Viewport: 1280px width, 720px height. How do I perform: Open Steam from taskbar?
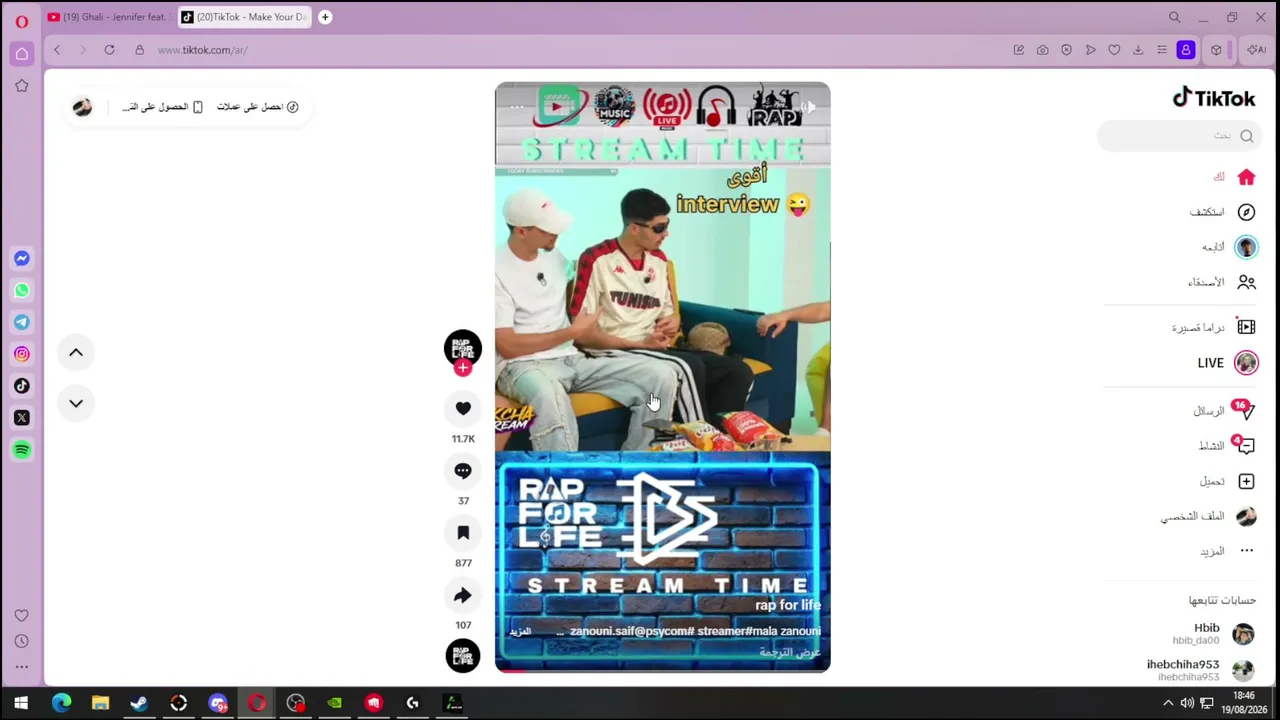point(139,703)
